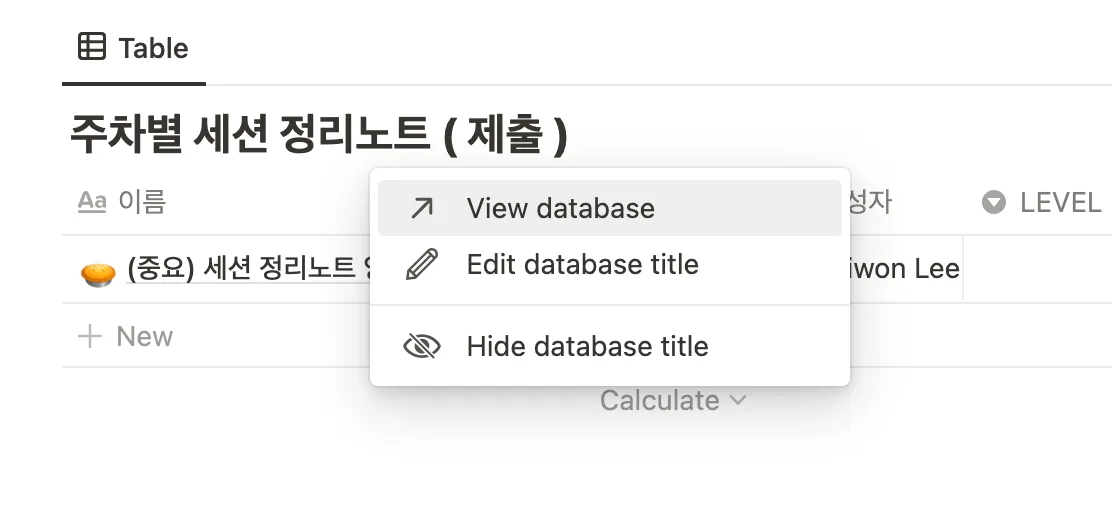This screenshot has width=1112, height=508.
Task: Click the pie emoji page icon
Action: (x=96, y=270)
